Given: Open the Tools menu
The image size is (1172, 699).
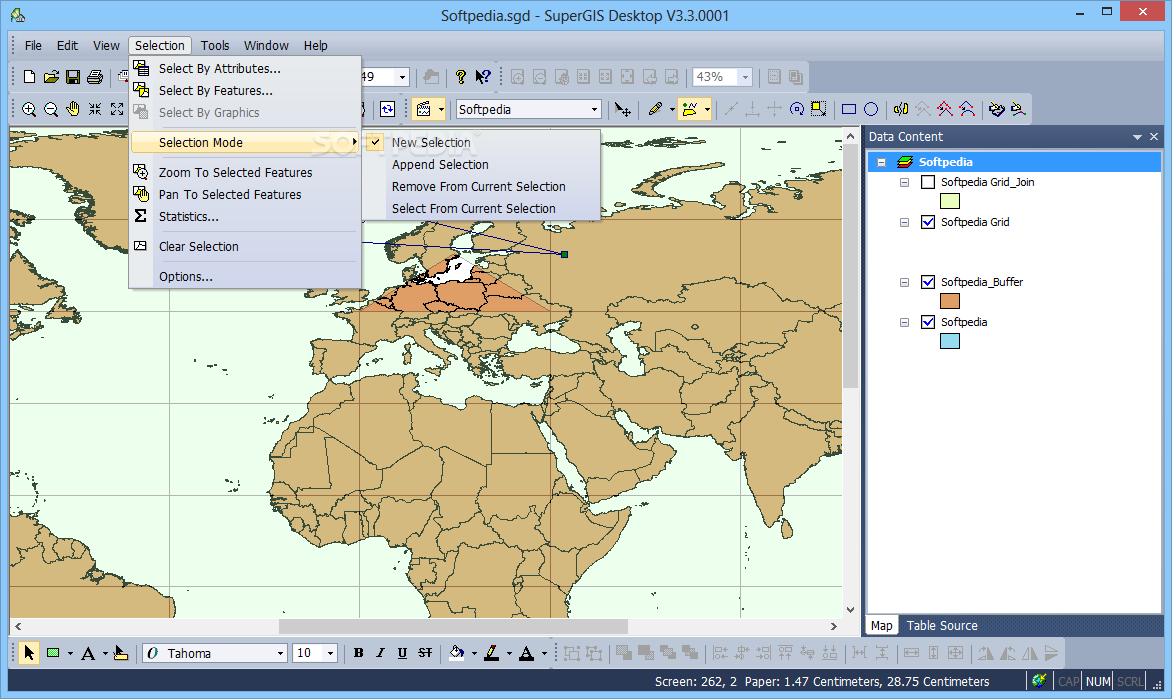Looking at the screenshot, I should pos(215,46).
